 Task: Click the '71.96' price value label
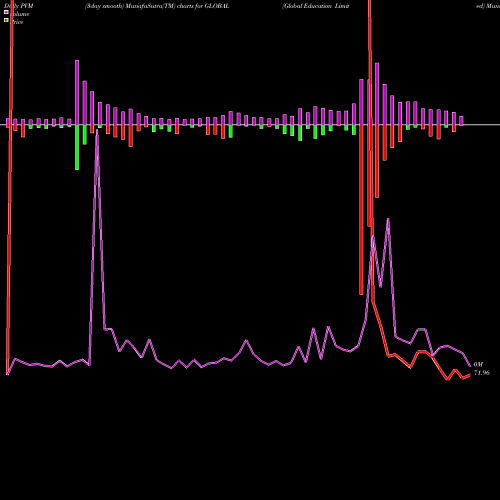pos(482,373)
